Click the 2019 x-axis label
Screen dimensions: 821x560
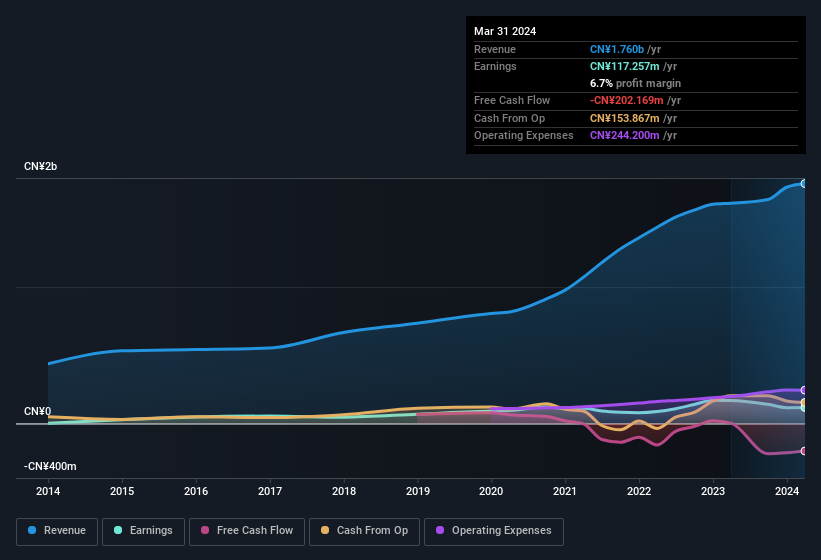[x=417, y=491]
